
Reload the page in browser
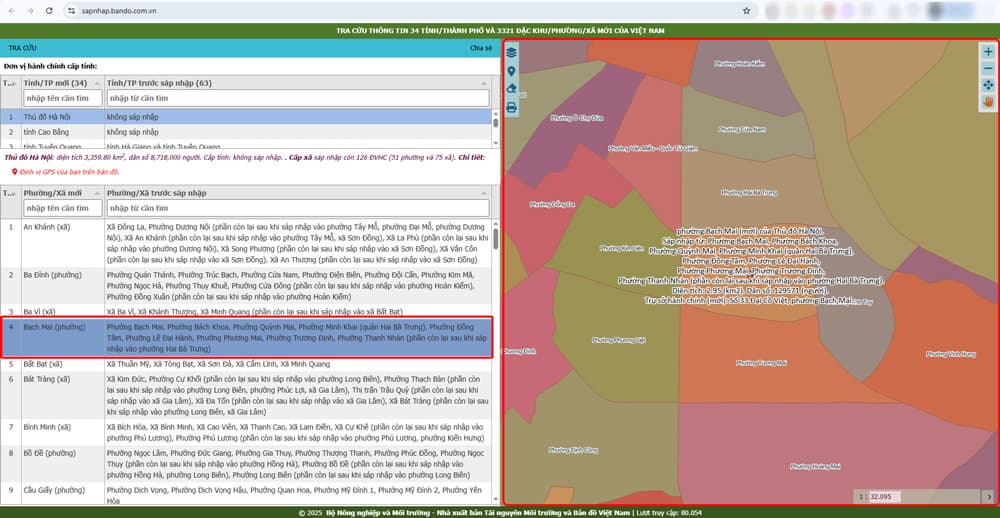coord(51,9)
